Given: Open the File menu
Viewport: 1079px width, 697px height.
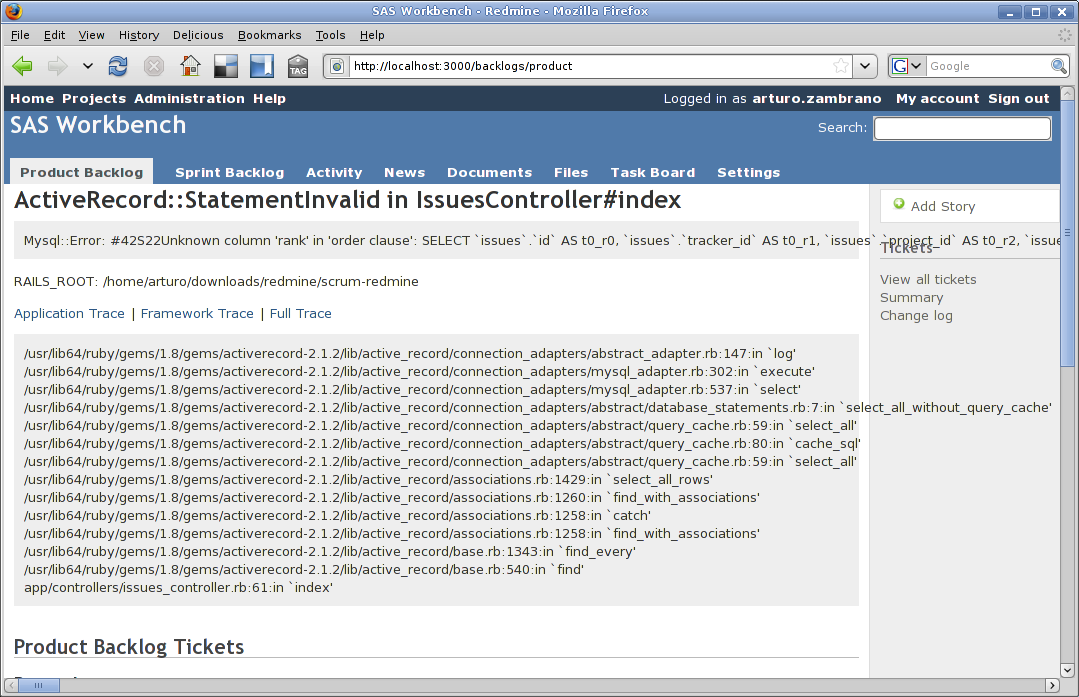Looking at the screenshot, I should pyautogui.click(x=20, y=35).
